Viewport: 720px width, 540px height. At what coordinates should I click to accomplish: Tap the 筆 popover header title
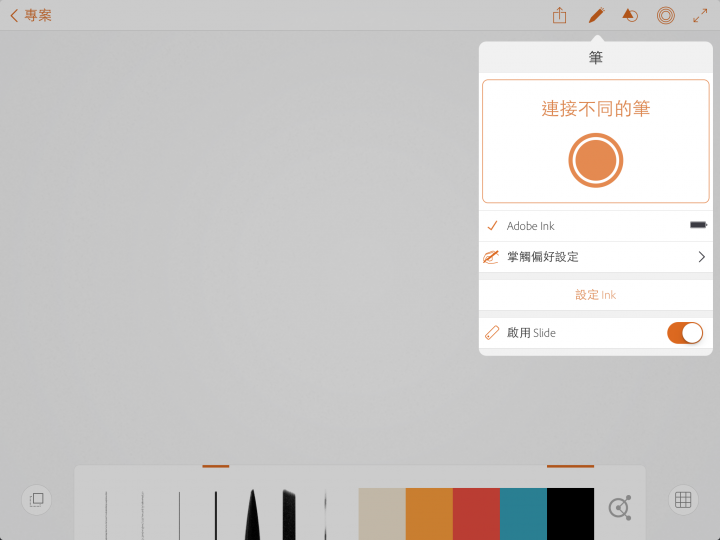(596, 57)
